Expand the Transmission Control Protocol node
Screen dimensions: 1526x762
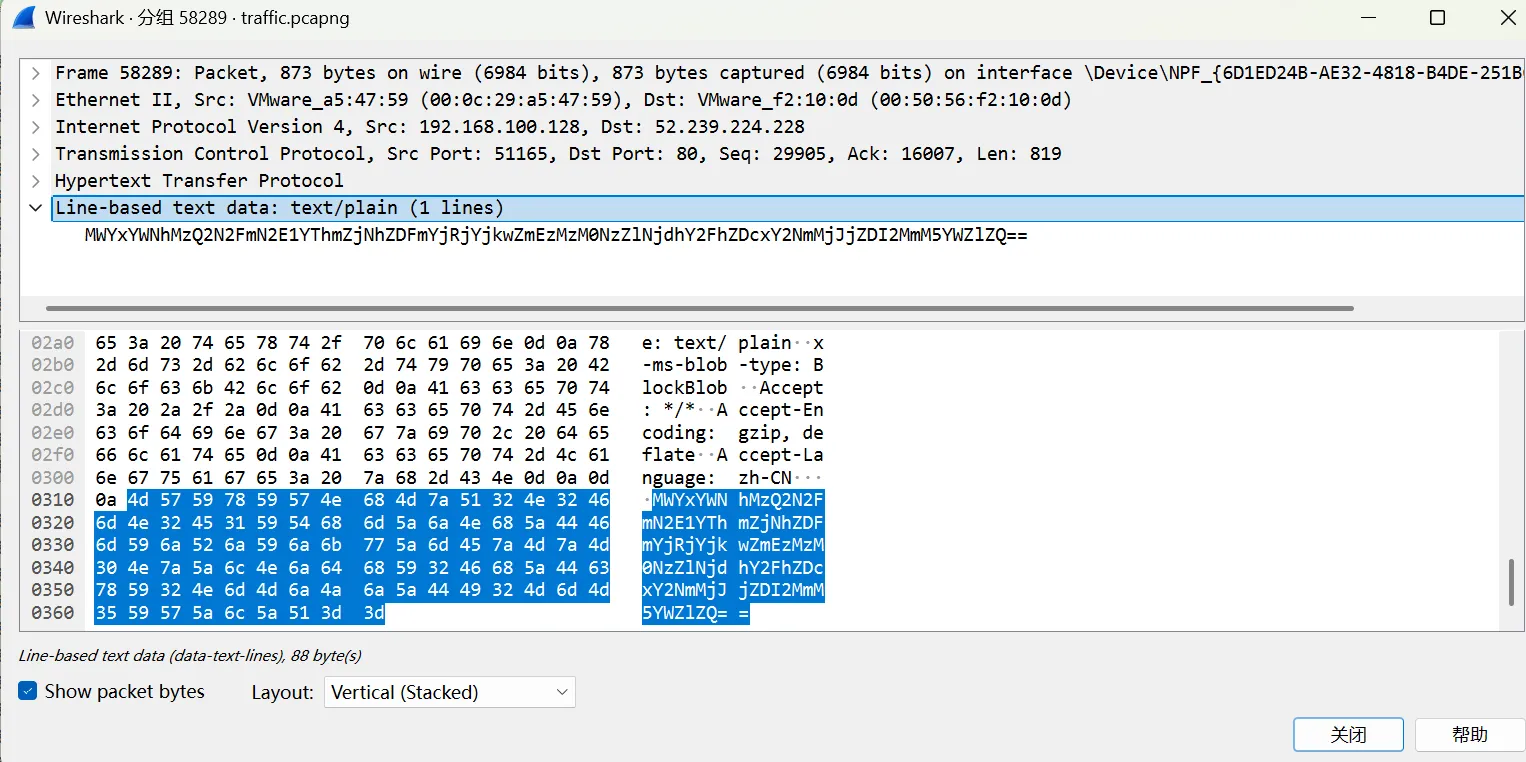(36, 154)
